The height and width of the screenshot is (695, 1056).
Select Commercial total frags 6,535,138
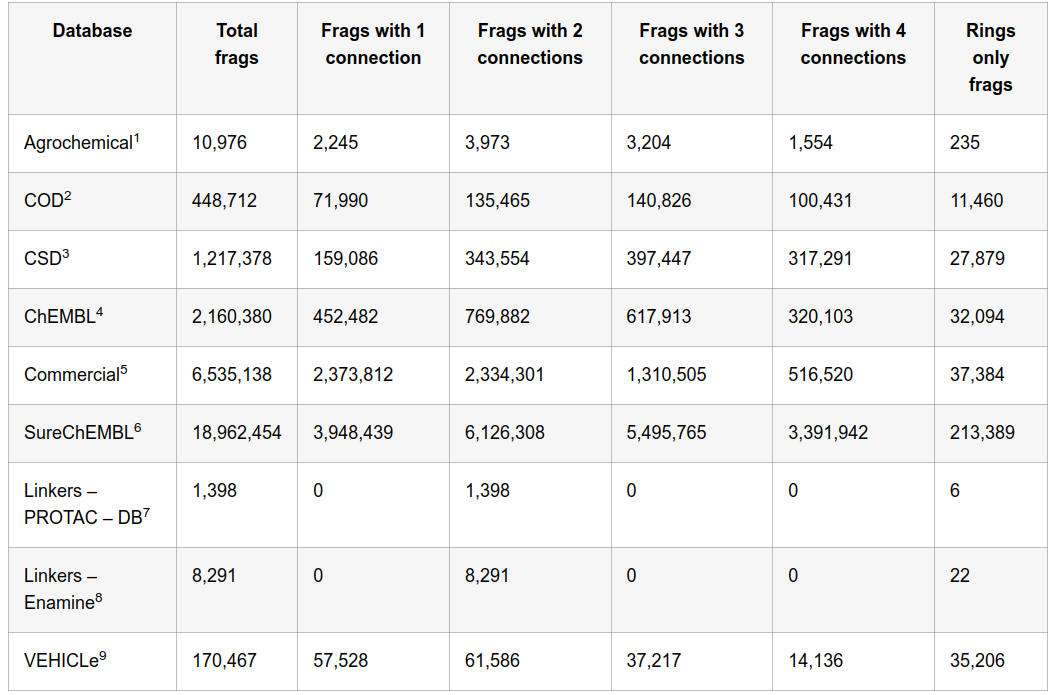(232, 374)
